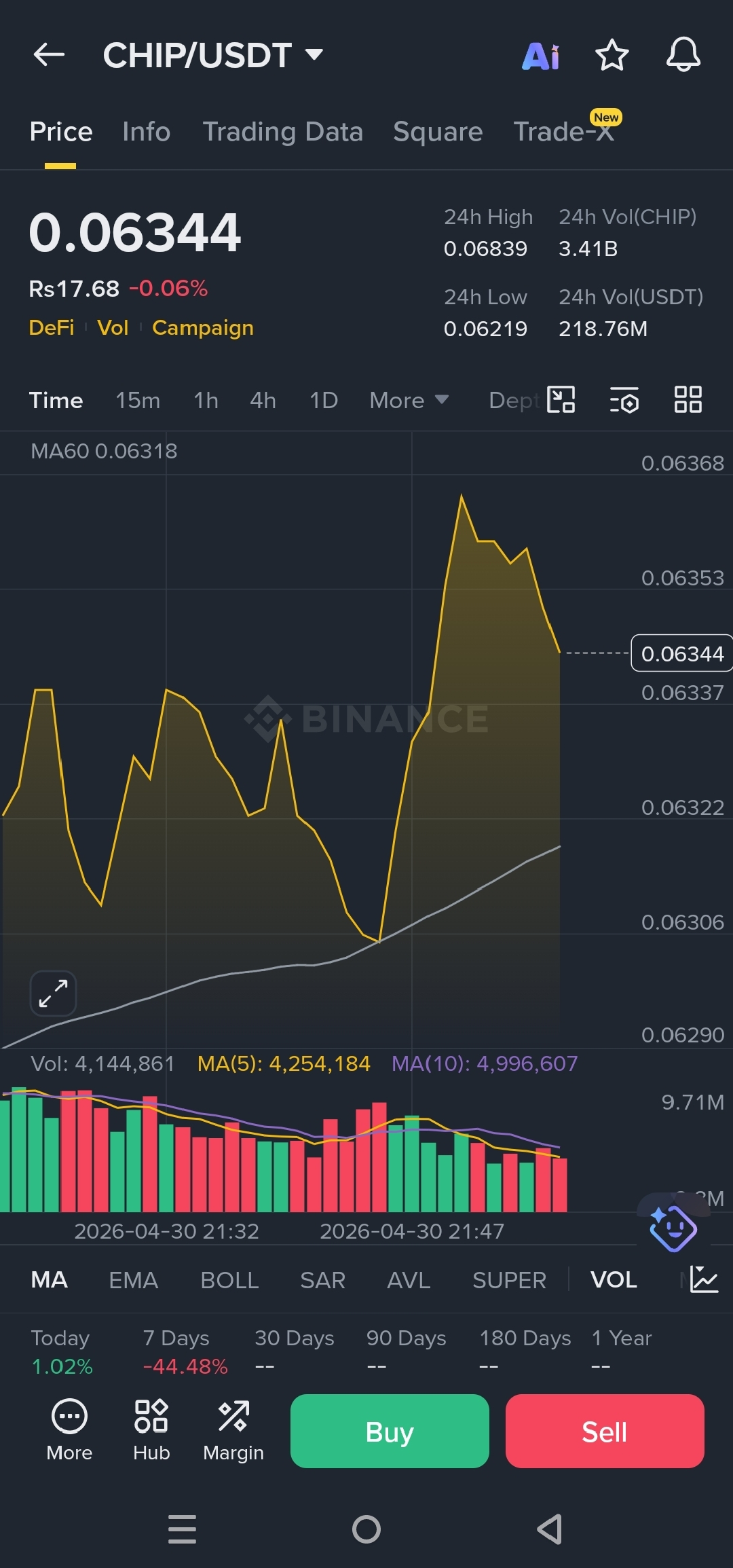The height and width of the screenshot is (1568, 733).
Task: Open CHIP/USDT pair selector dropdown
Action: (212, 55)
